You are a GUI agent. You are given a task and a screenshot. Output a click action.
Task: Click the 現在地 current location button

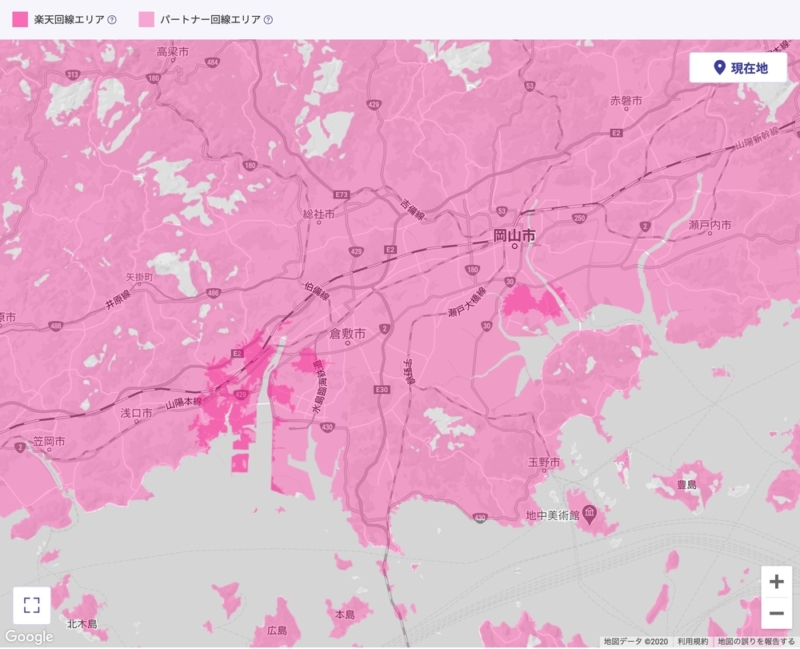click(738, 68)
